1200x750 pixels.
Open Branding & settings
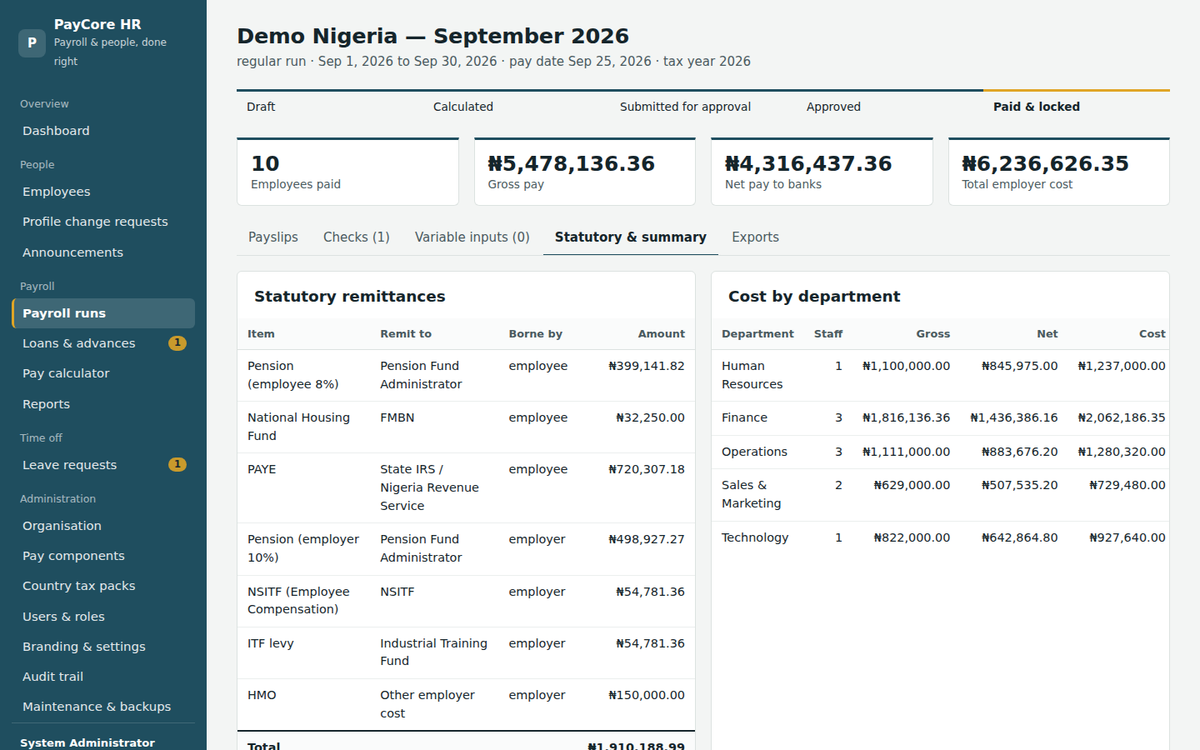click(103, 647)
